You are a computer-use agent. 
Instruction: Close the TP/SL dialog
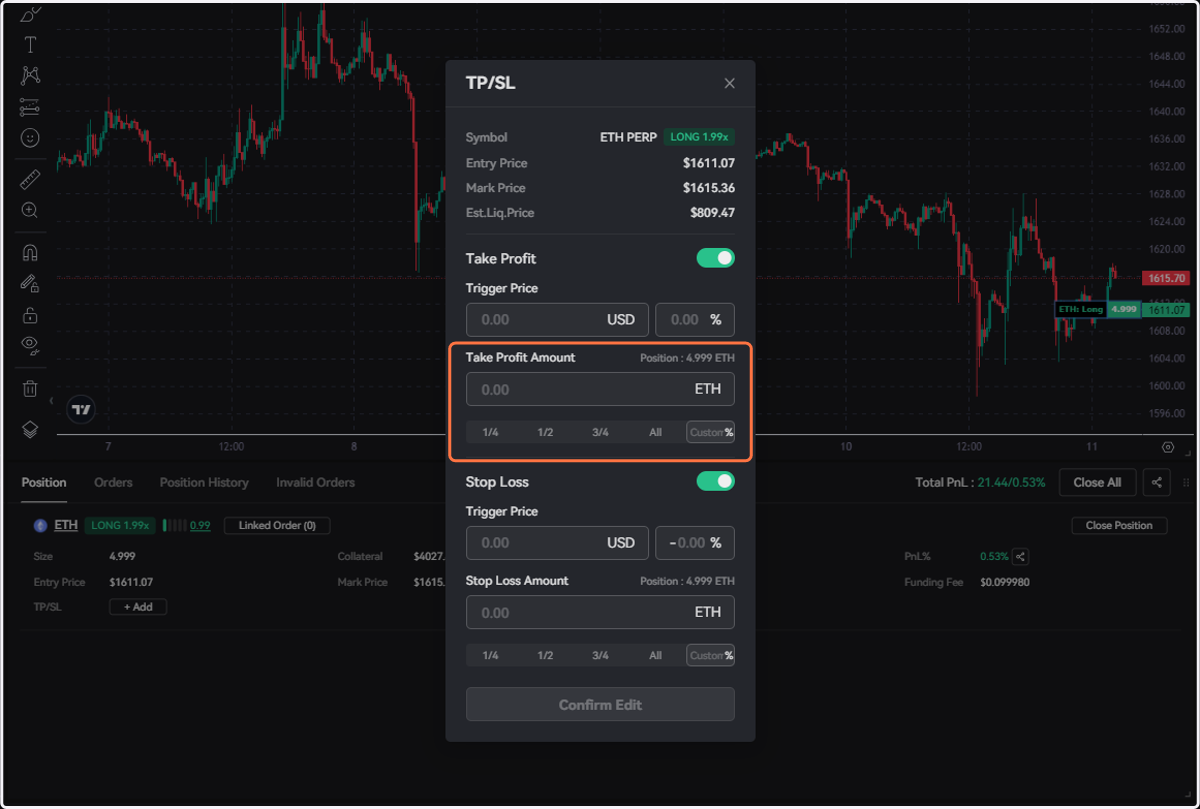tap(729, 83)
